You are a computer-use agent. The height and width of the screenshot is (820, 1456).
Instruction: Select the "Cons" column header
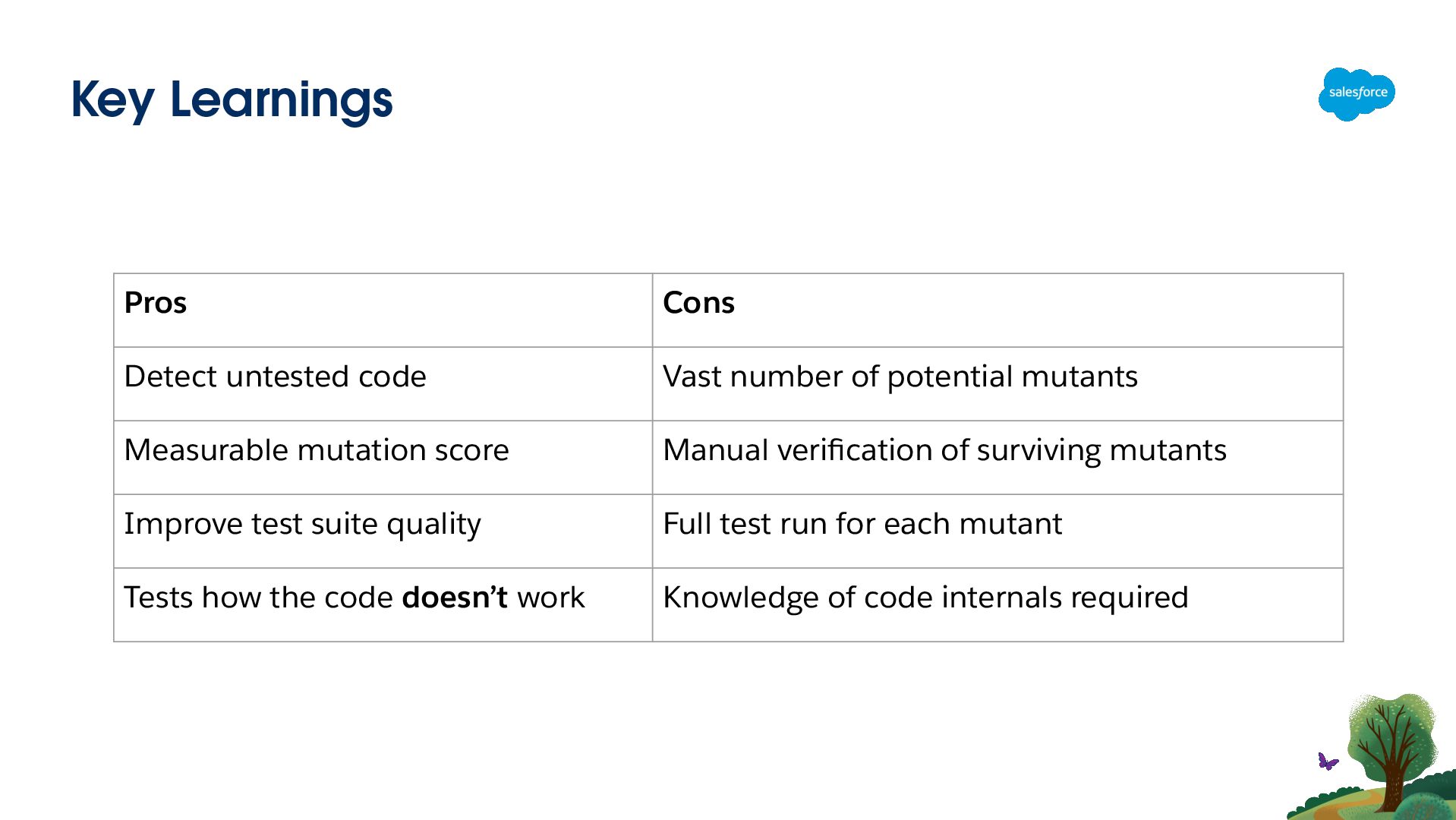click(x=698, y=303)
